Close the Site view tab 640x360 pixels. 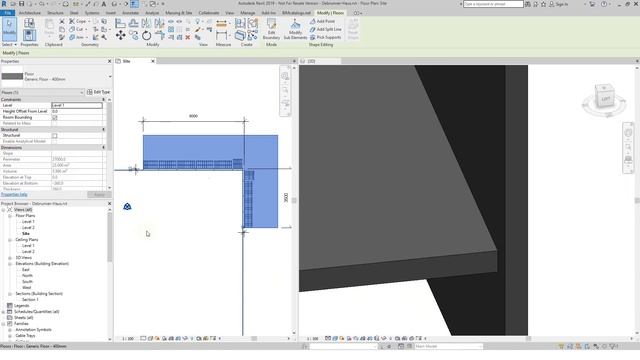point(153,61)
